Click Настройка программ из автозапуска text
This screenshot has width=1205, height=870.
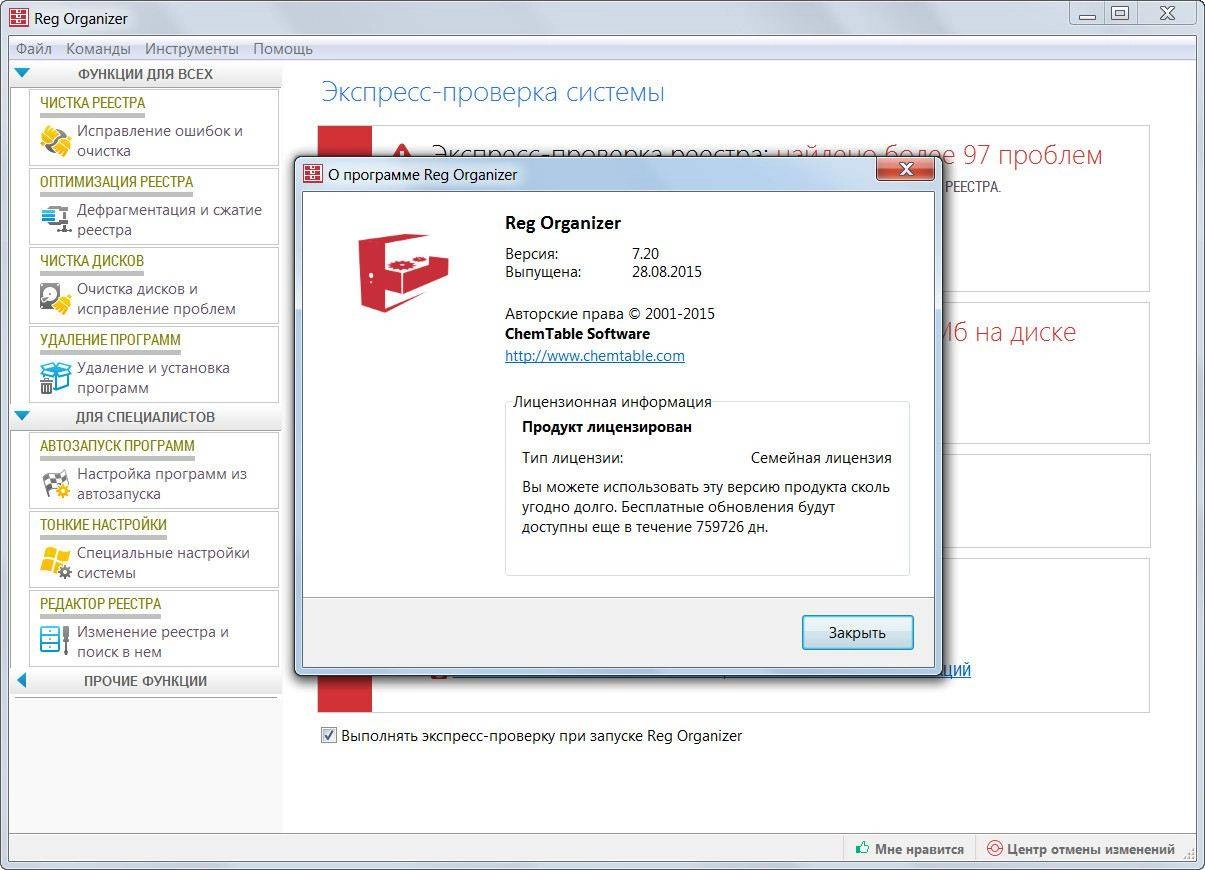pos(161,484)
